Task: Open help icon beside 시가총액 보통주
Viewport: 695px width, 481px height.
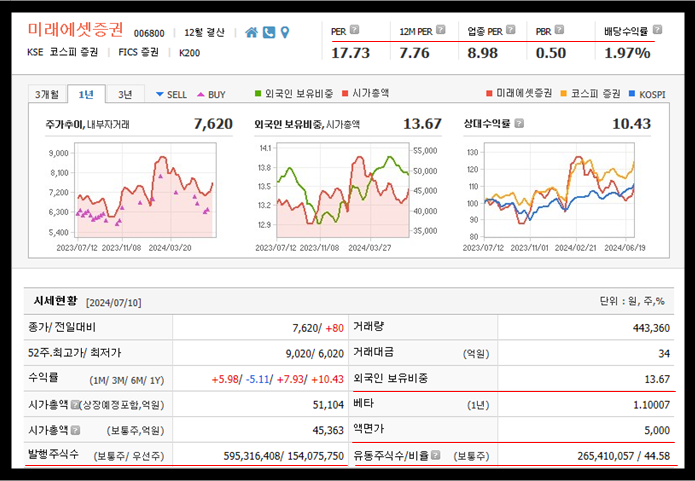Action: coord(76,430)
